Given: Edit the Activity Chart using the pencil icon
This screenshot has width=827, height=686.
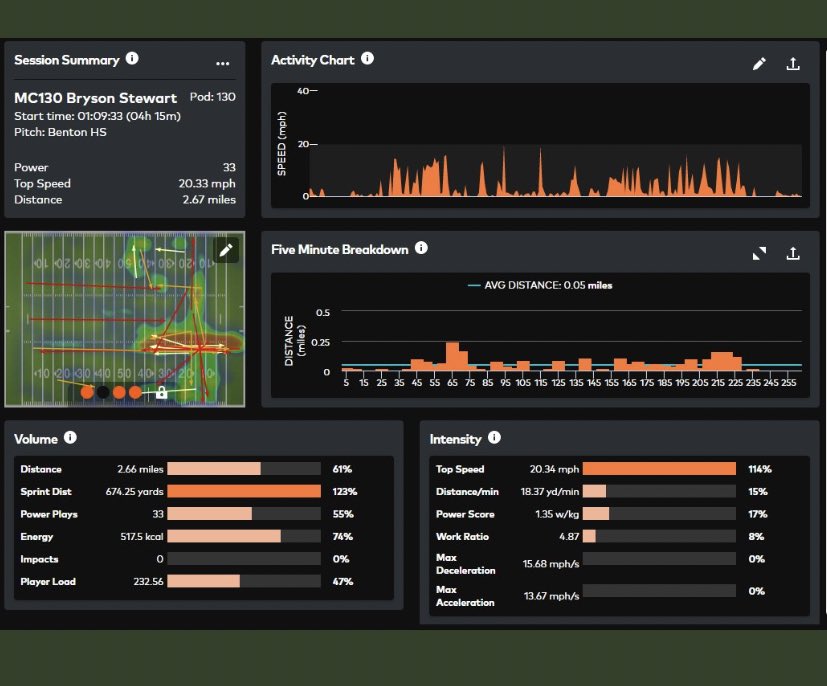Looking at the screenshot, I should pos(760,63).
